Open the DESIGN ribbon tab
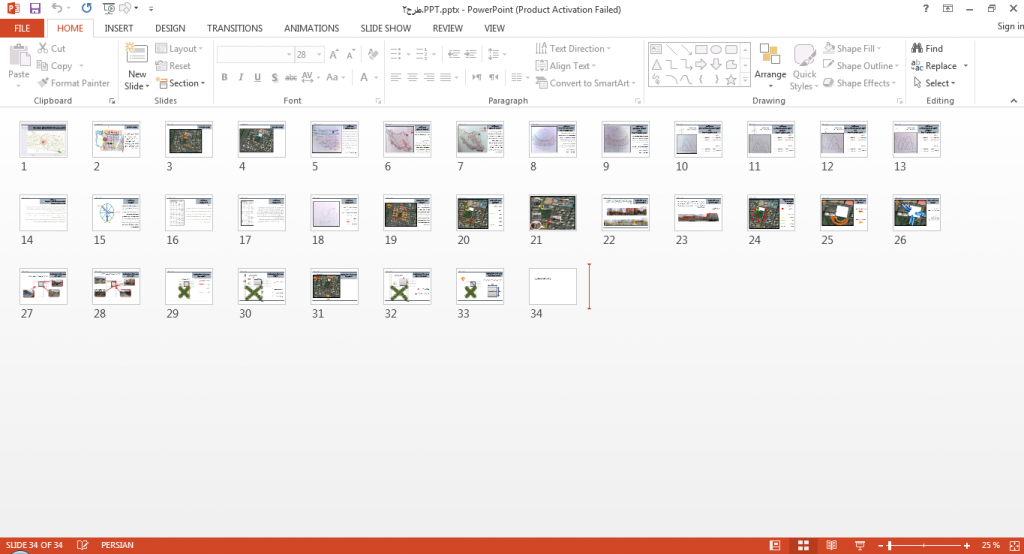This screenshot has height=554, width=1024. tap(170, 28)
